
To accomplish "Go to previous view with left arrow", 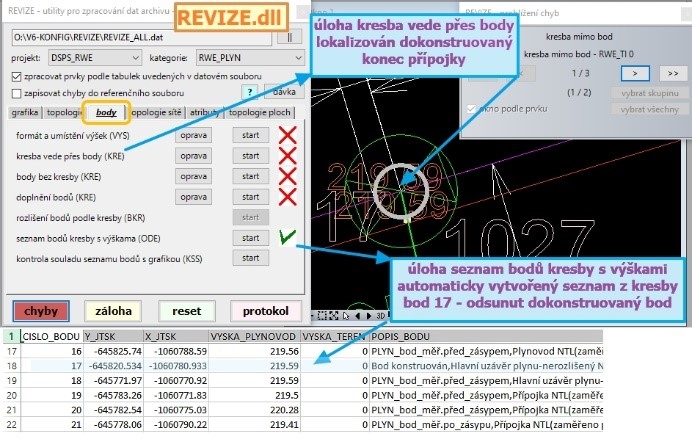I will [x=357, y=316].
